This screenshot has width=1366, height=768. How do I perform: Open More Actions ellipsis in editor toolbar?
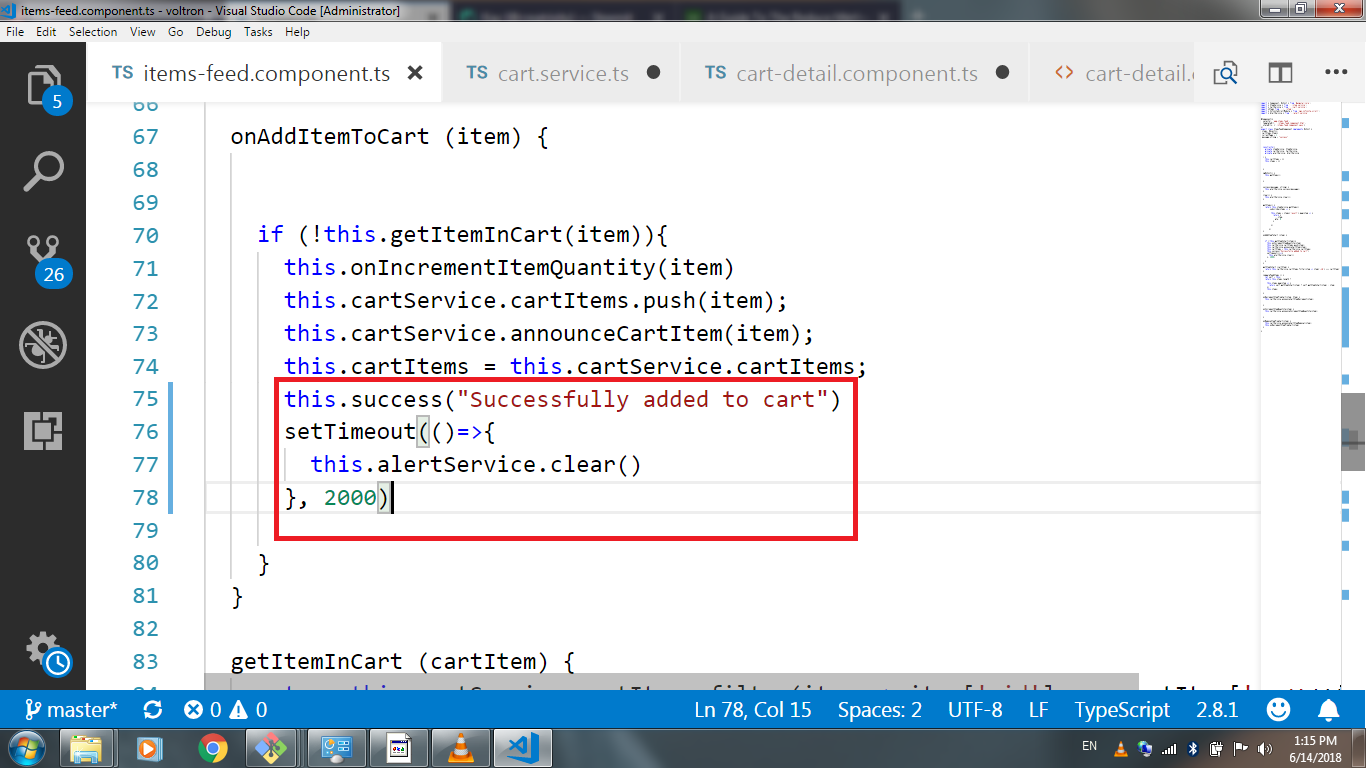tap(1336, 72)
